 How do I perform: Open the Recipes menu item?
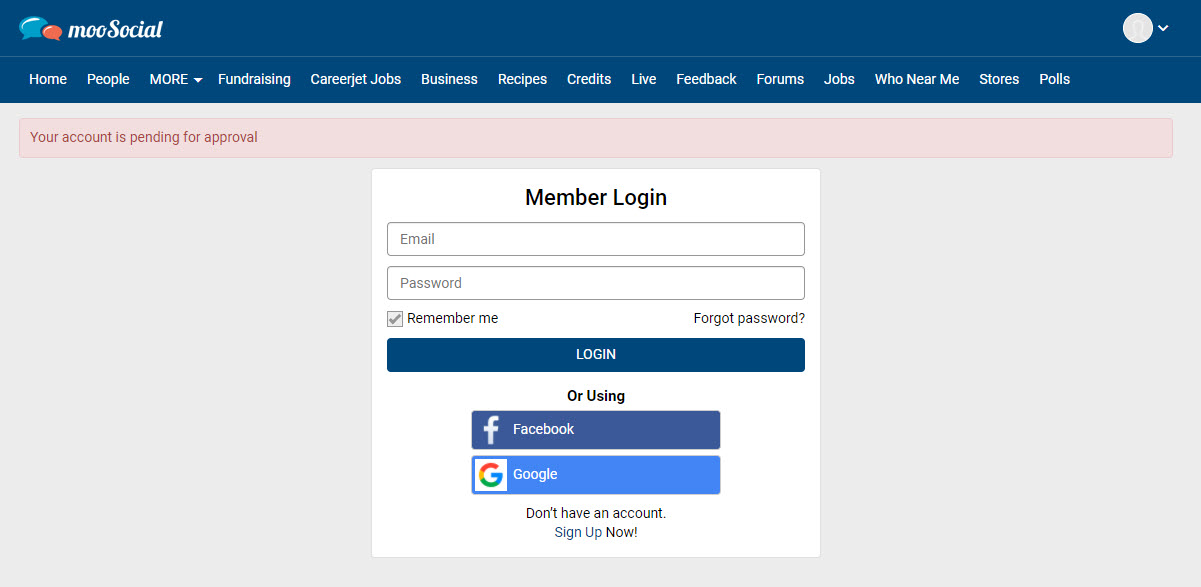click(x=522, y=79)
